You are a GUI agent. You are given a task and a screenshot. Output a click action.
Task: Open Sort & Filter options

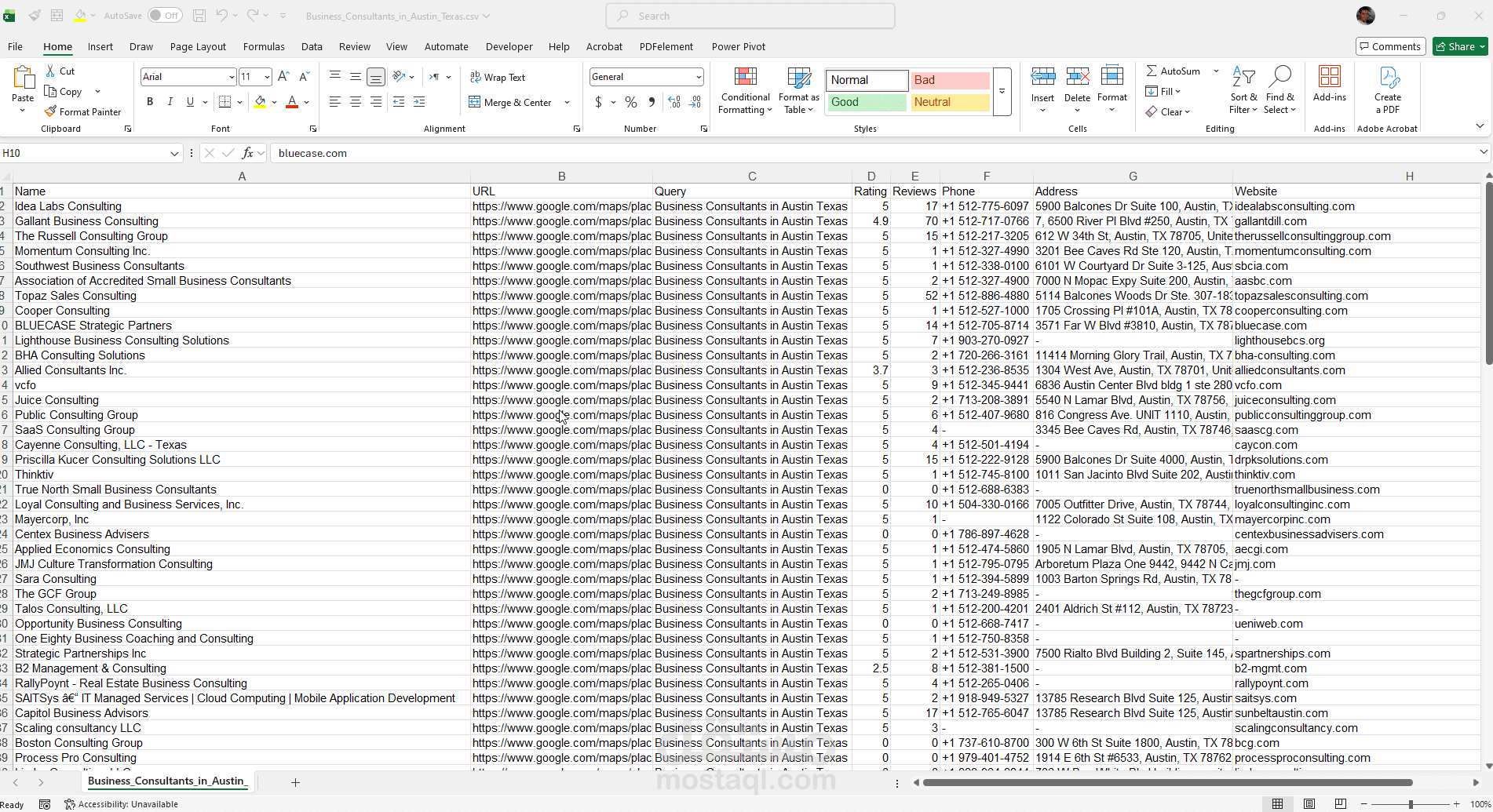(x=1243, y=90)
